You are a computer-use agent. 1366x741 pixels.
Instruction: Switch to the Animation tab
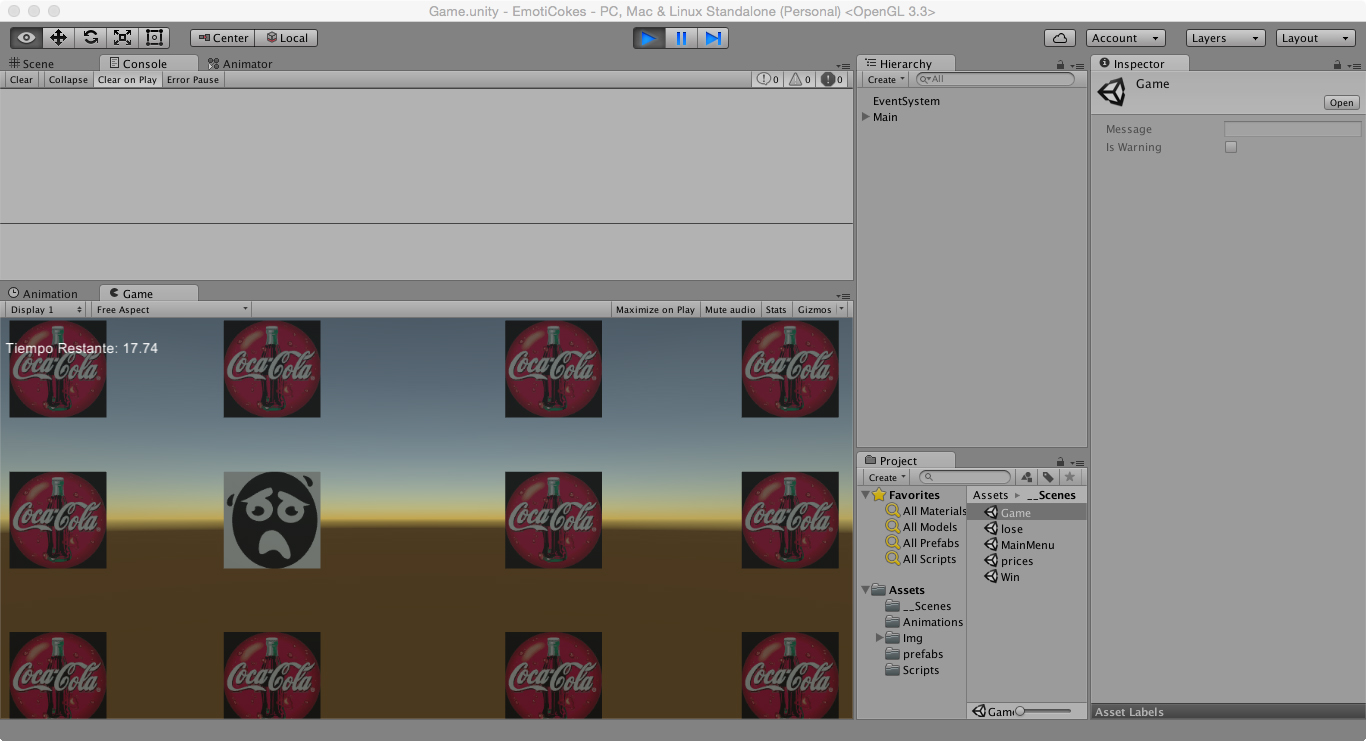[x=42, y=294]
